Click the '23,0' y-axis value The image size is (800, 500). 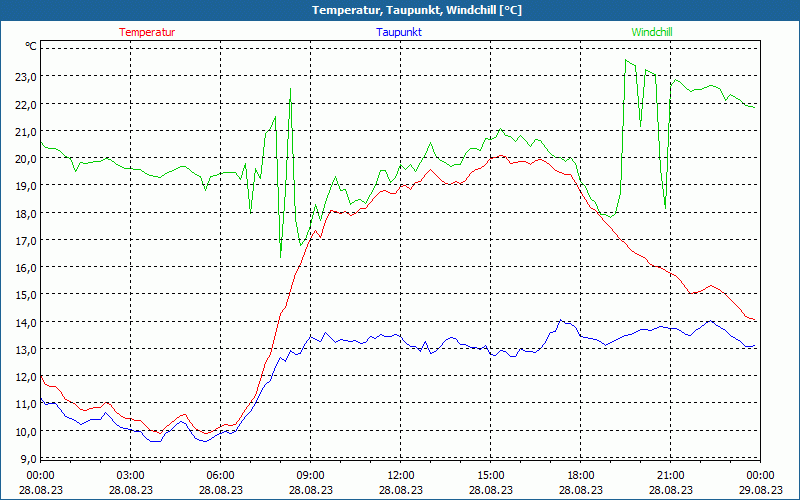click(26, 77)
